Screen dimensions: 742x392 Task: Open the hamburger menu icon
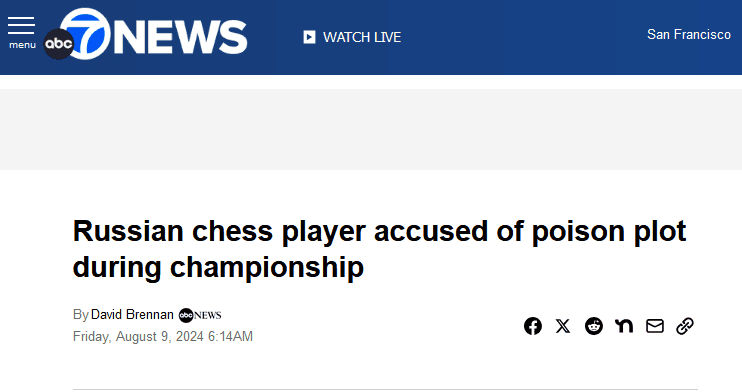21,25
